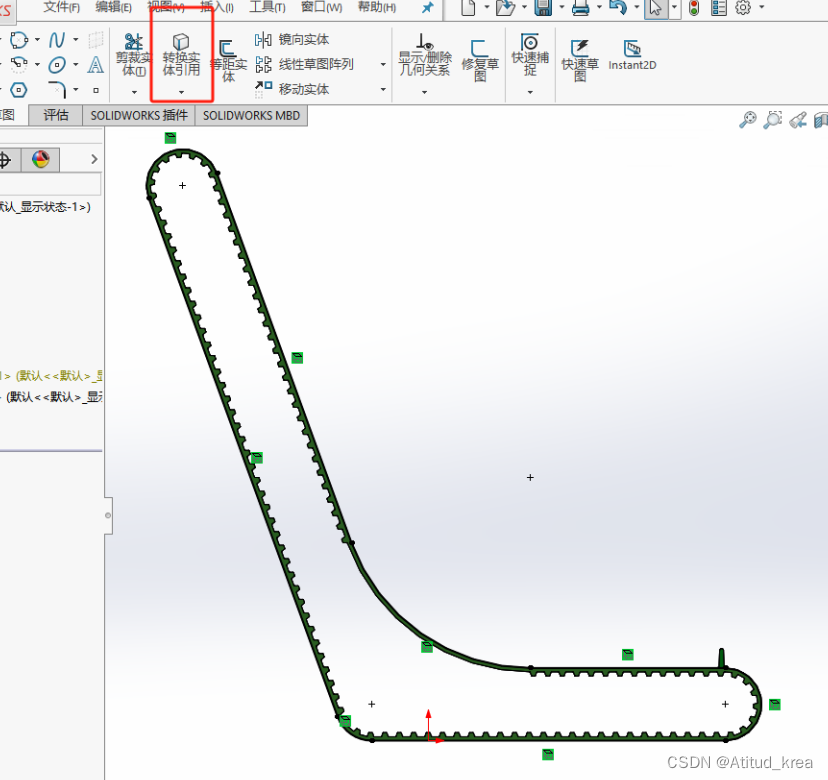828x780 pixels.
Task: Click the Zoom to Area magnifier icon
Action: tap(773, 120)
